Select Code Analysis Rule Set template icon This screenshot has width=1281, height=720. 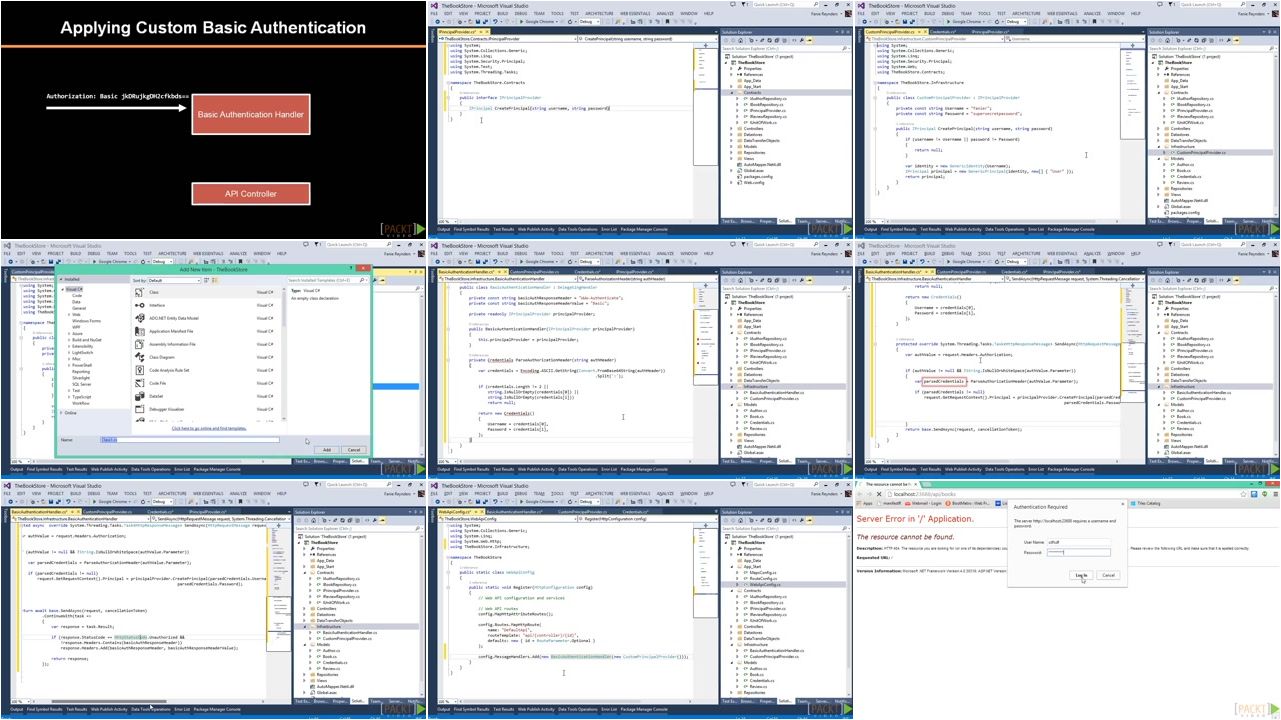point(139,370)
